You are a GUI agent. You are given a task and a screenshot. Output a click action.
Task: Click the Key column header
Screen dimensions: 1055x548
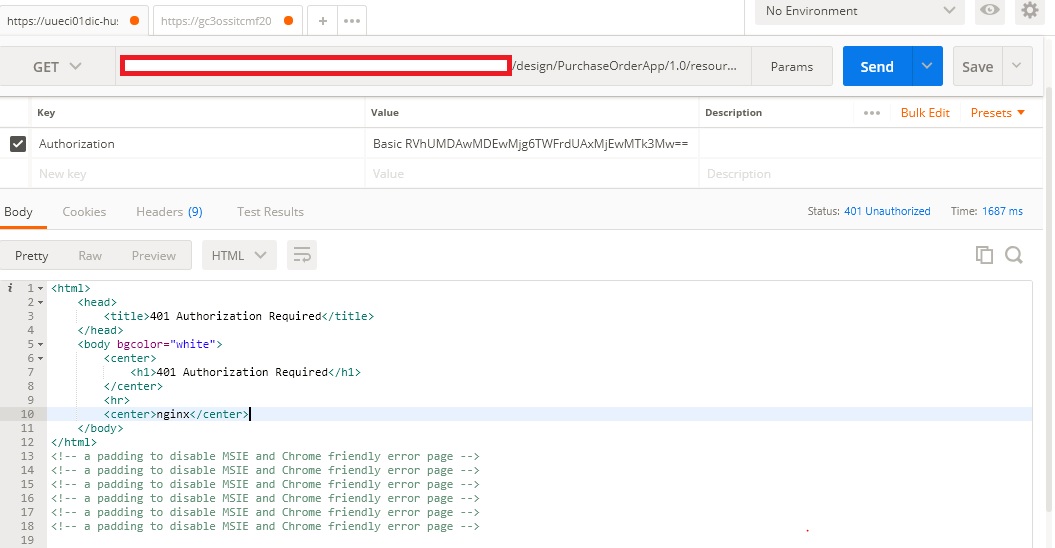pyautogui.click(x=46, y=112)
